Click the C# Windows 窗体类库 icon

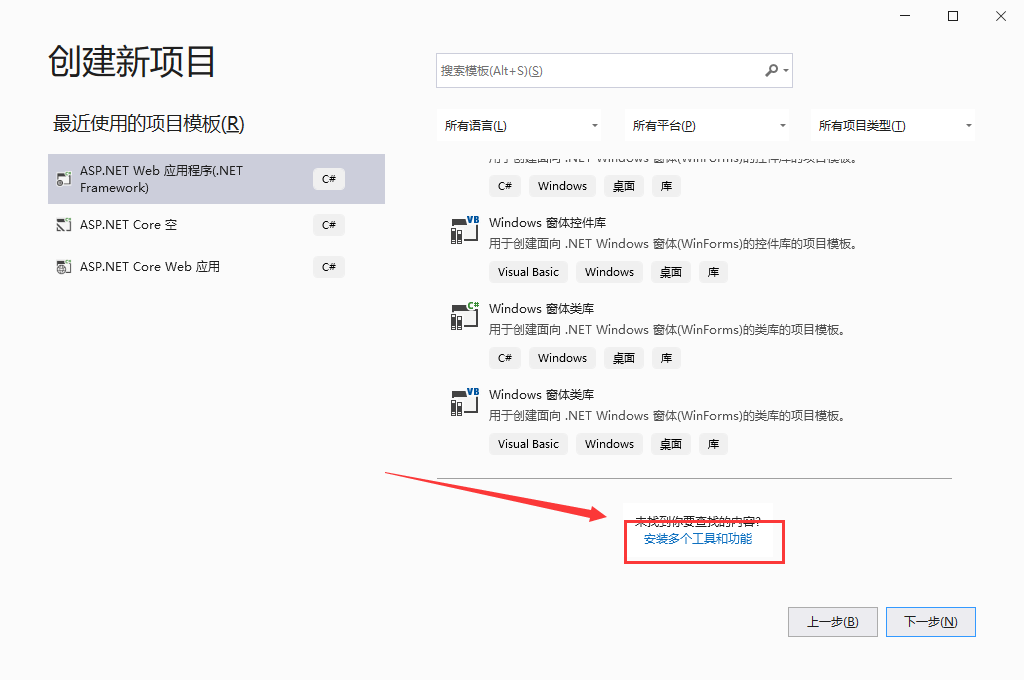point(464,316)
